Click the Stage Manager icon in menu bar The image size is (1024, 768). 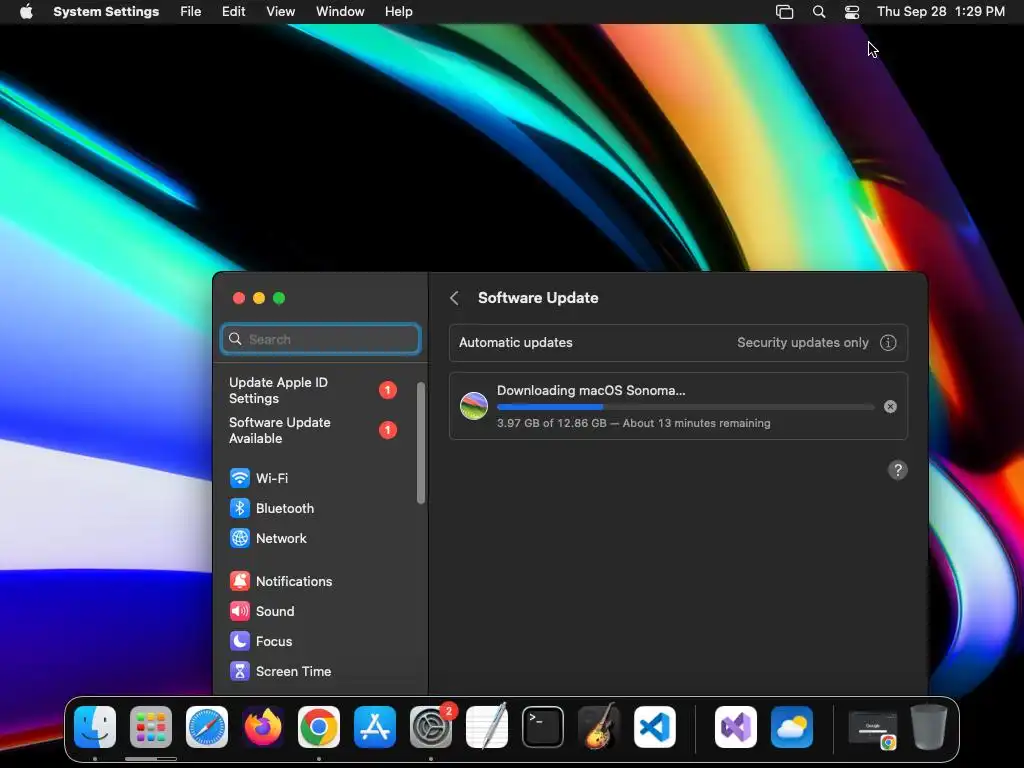(x=784, y=12)
